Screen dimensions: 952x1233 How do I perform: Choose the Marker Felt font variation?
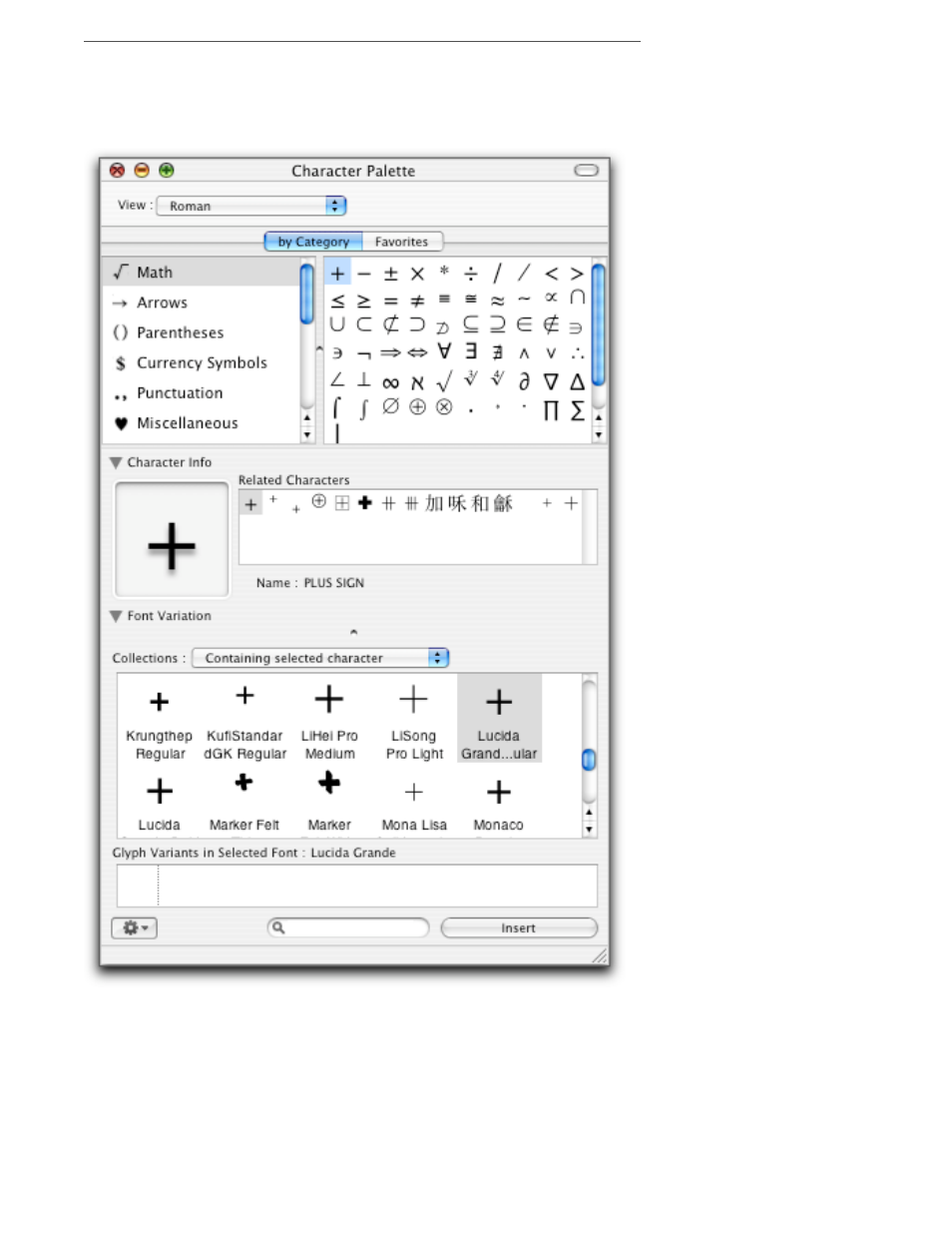tap(244, 803)
